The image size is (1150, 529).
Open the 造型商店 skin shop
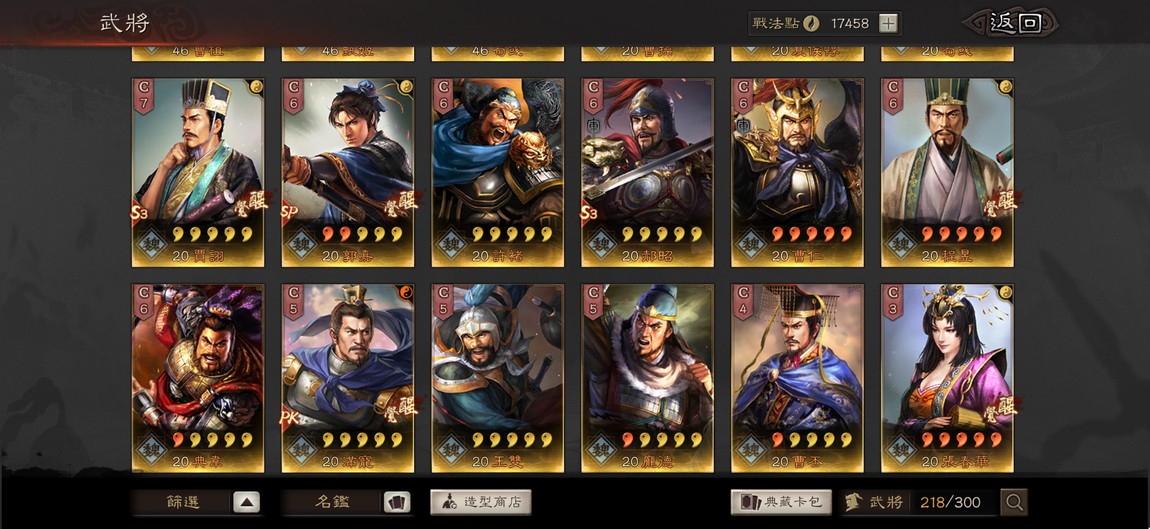(480, 503)
